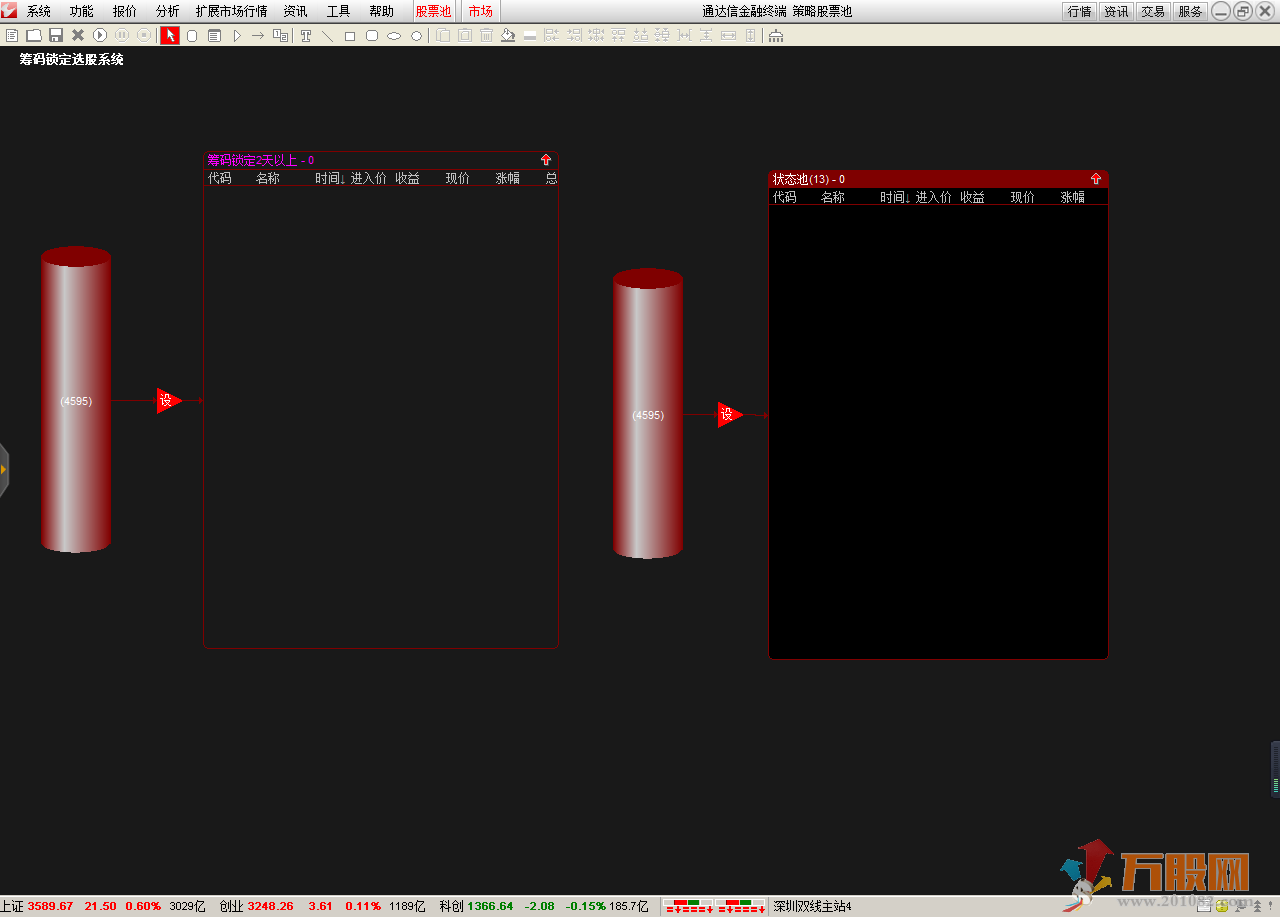Click the grayed trash bin icon

[x=486, y=35]
